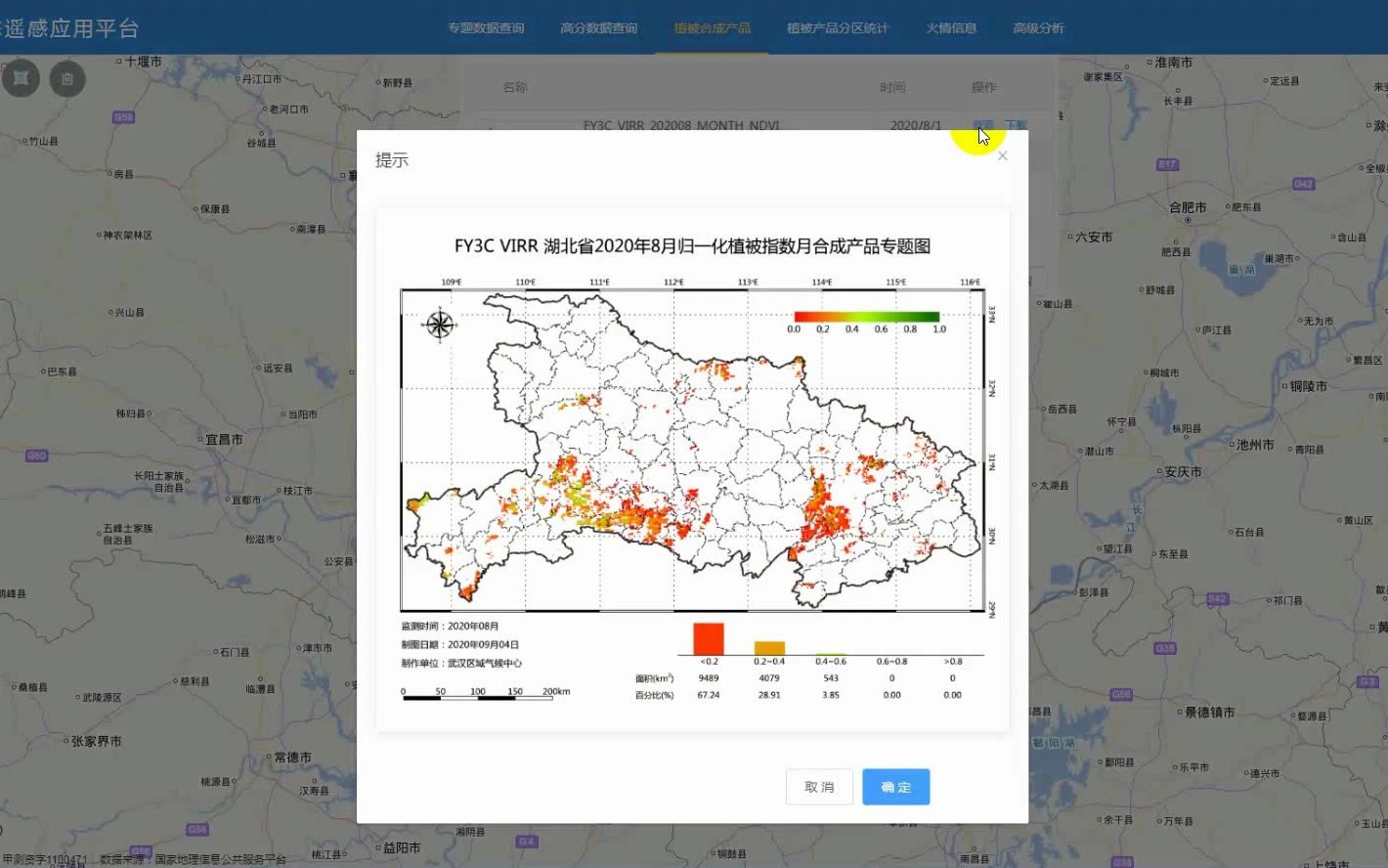Click the NDVI color legend bar
The image size is (1388, 868).
pyautogui.click(x=866, y=317)
